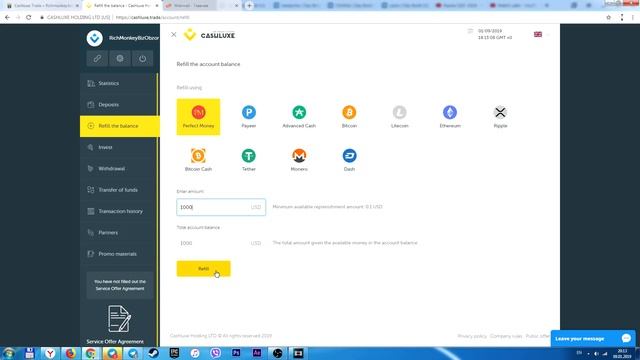Open the Service Offer Agreement document
640x360 pixels.
[x=119, y=319]
